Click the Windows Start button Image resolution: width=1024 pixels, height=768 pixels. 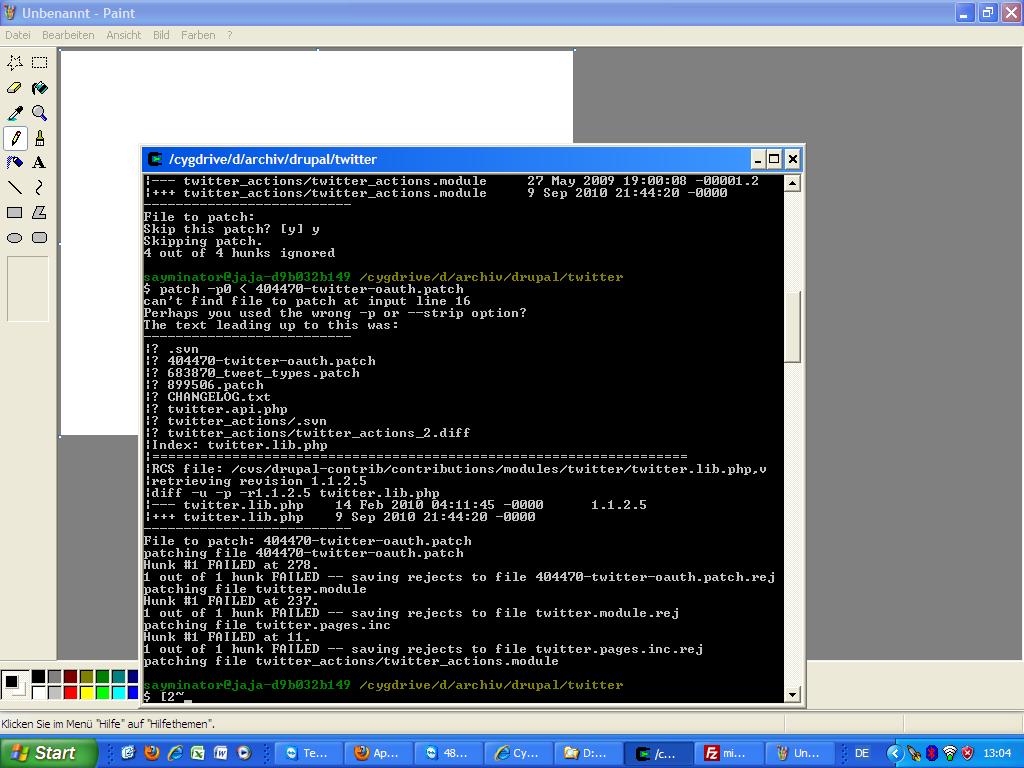[x=48, y=753]
